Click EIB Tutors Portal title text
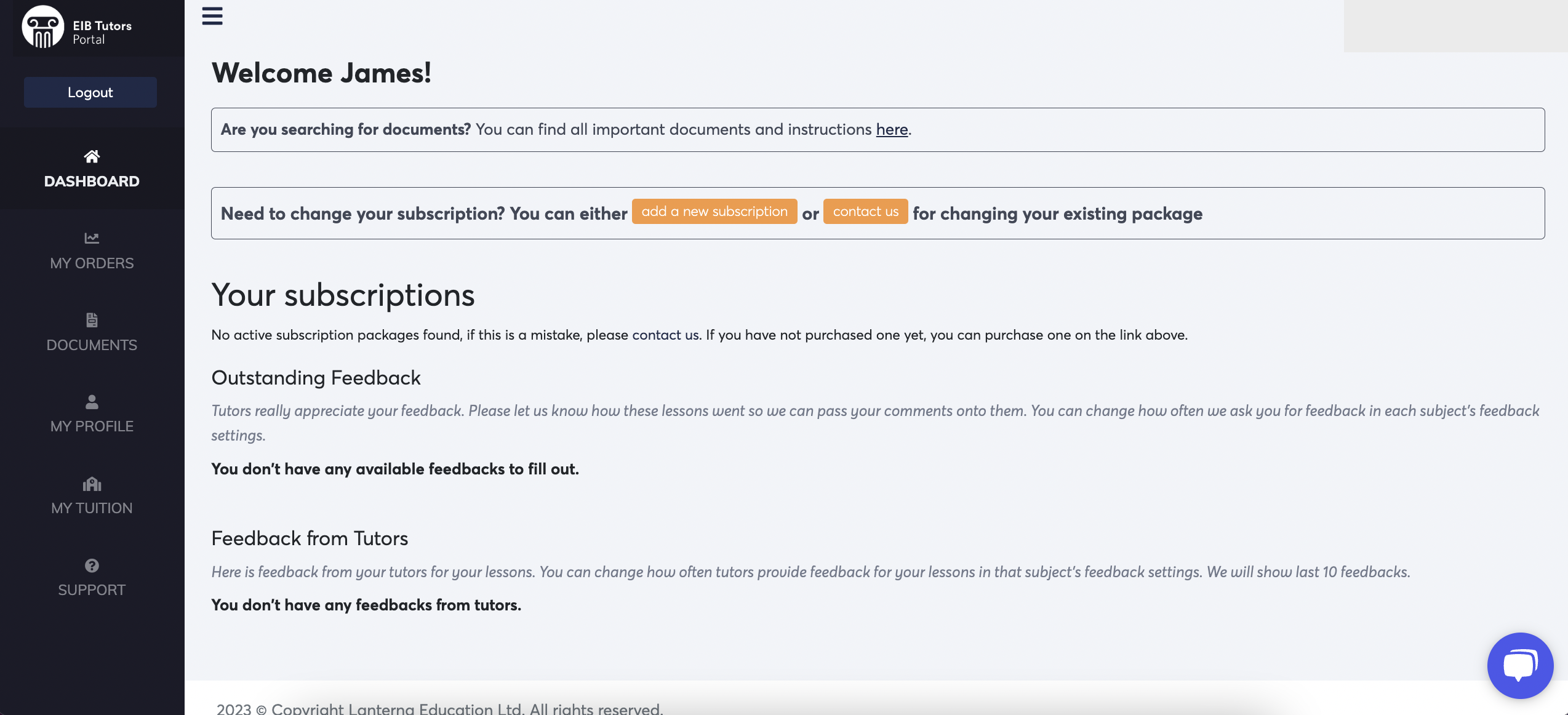This screenshot has height=715, width=1568. (x=102, y=33)
